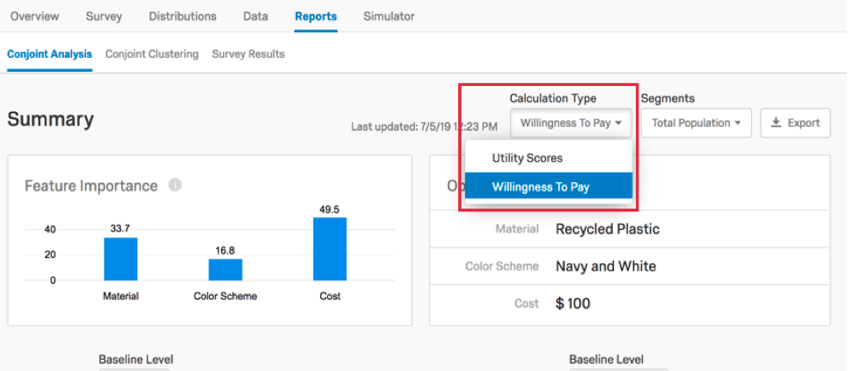The width and height of the screenshot is (850, 371).
Task: Click the Color Scheme axis label under the chart
Action: pos(226,296)
